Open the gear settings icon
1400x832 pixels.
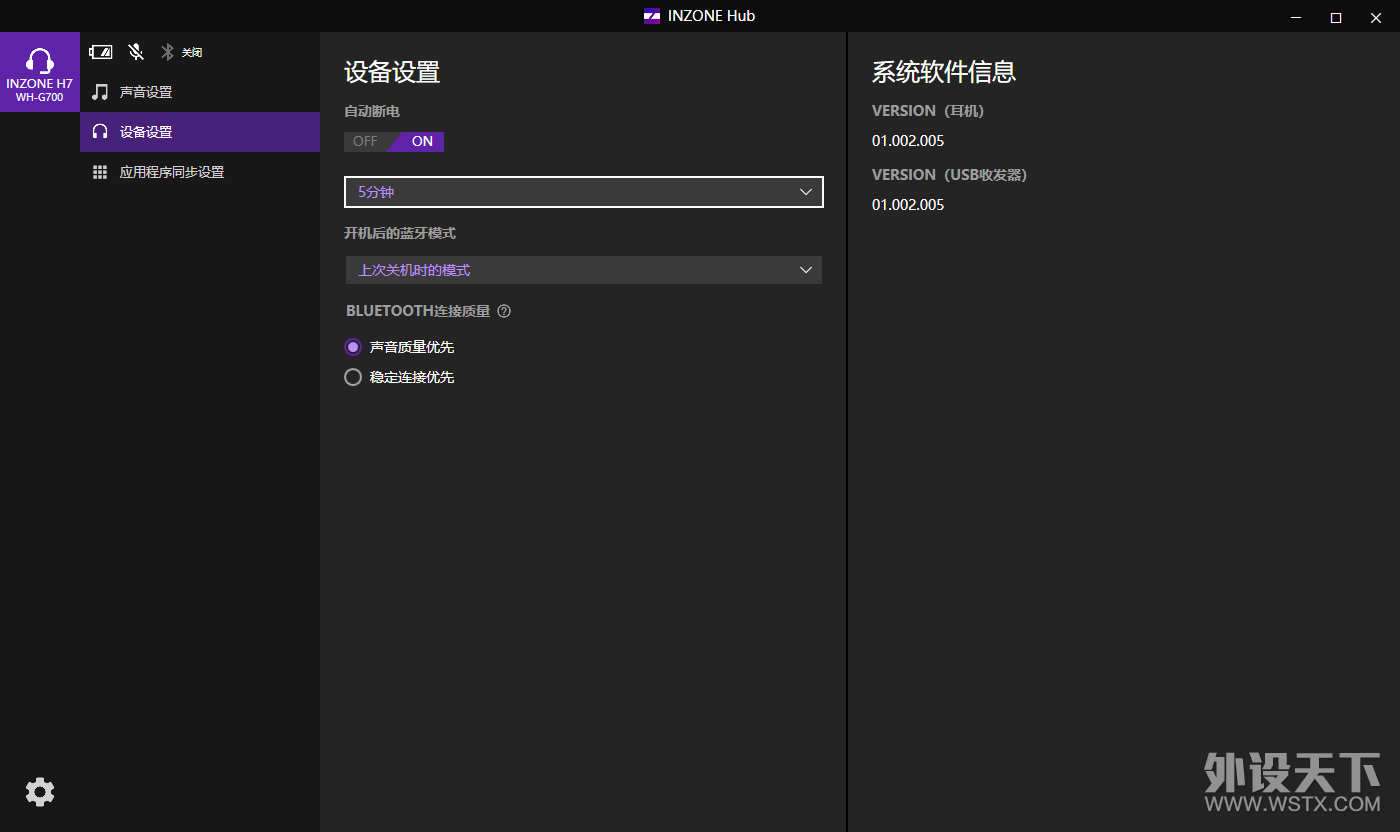point(40,792)
